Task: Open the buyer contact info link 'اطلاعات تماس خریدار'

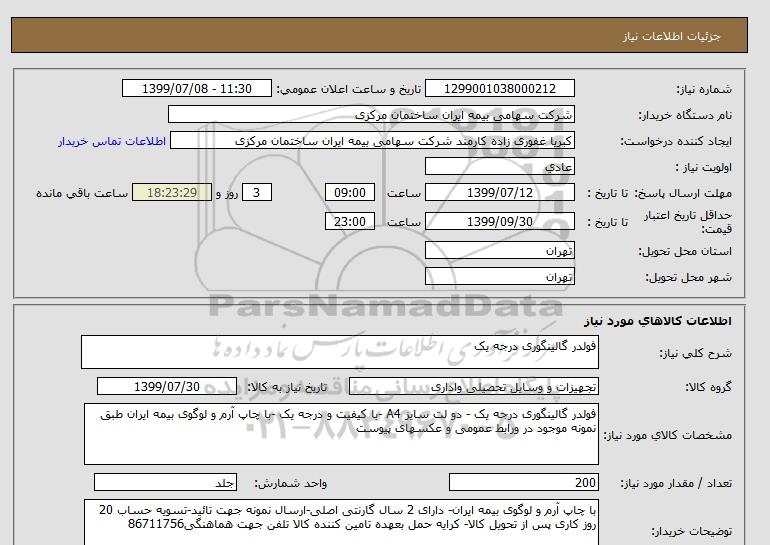Action: click(x=112, y=141)
